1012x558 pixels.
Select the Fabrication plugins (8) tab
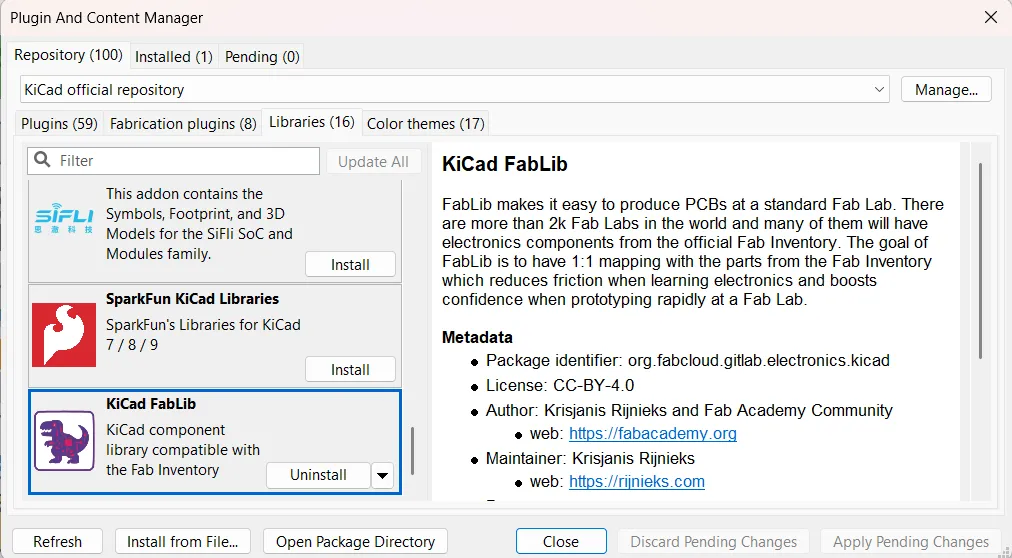[x=183, y=123]
